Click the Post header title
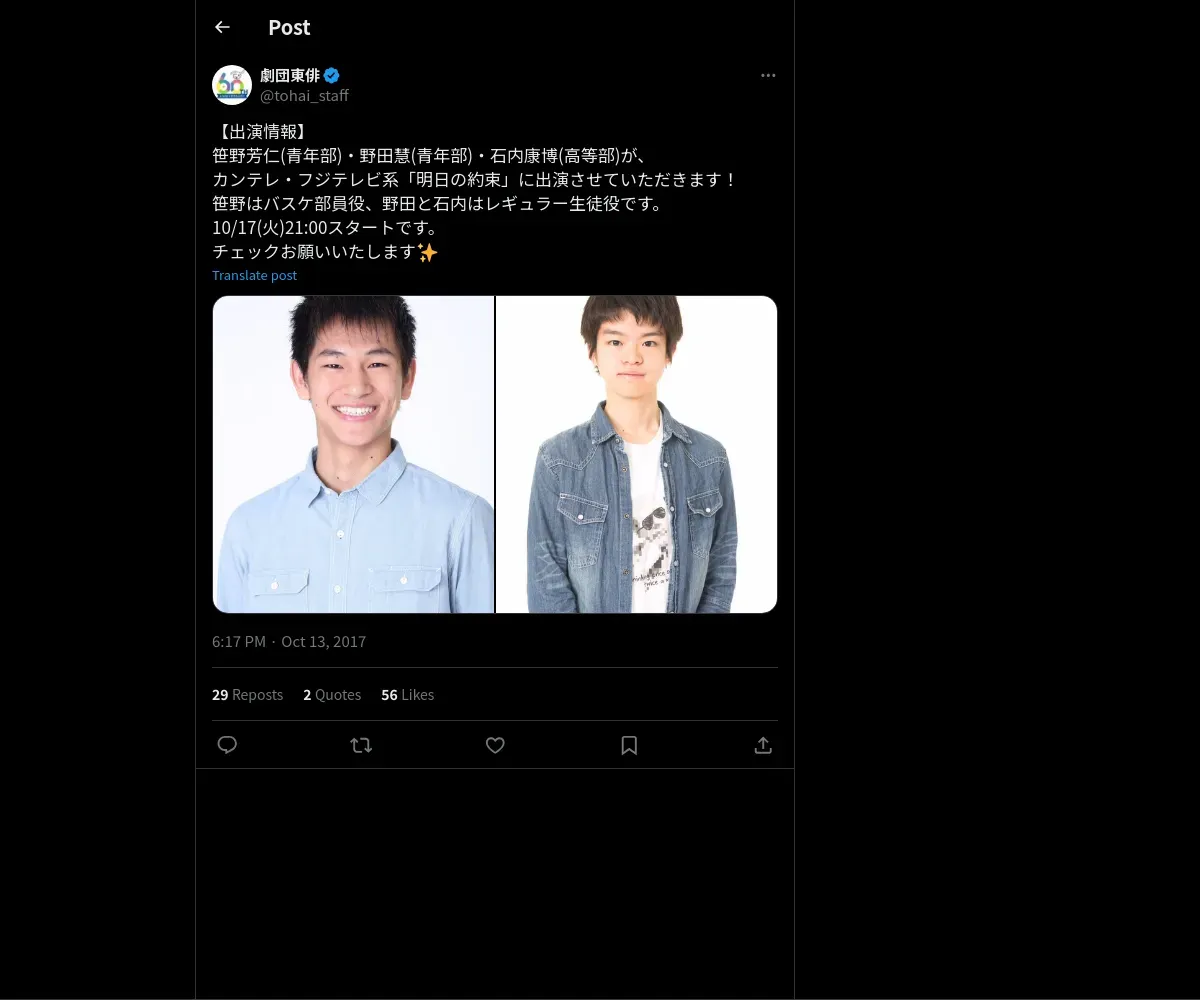The width and height of the screenshot is (1200, 1000). click(289, 28)
